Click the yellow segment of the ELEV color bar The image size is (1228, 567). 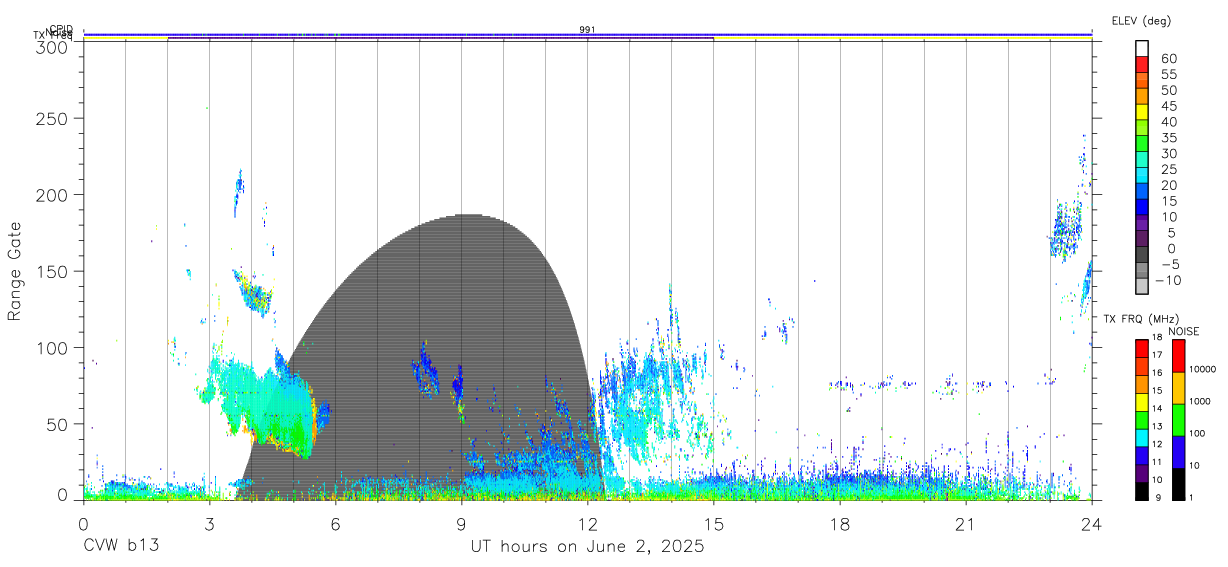tap(1142, 111)
